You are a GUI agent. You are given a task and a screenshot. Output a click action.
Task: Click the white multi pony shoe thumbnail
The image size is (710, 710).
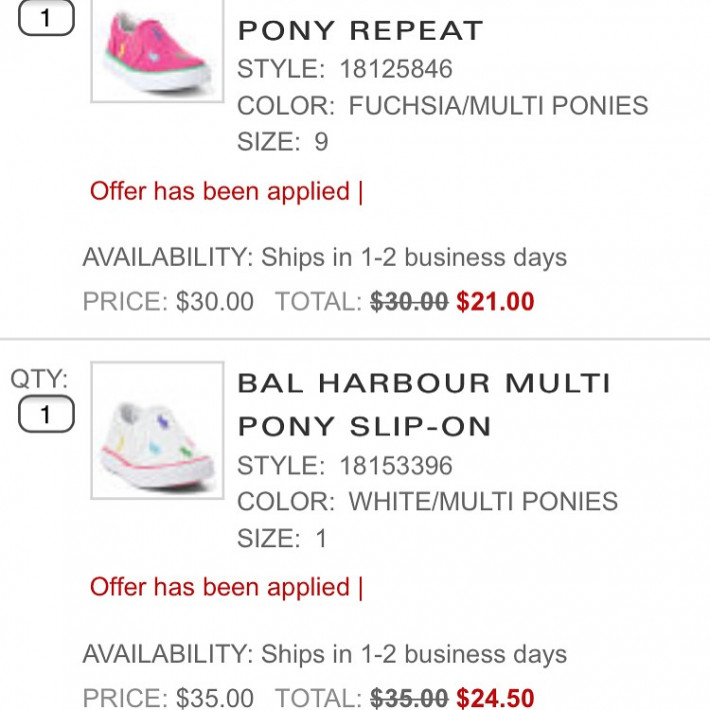point(157,430)
